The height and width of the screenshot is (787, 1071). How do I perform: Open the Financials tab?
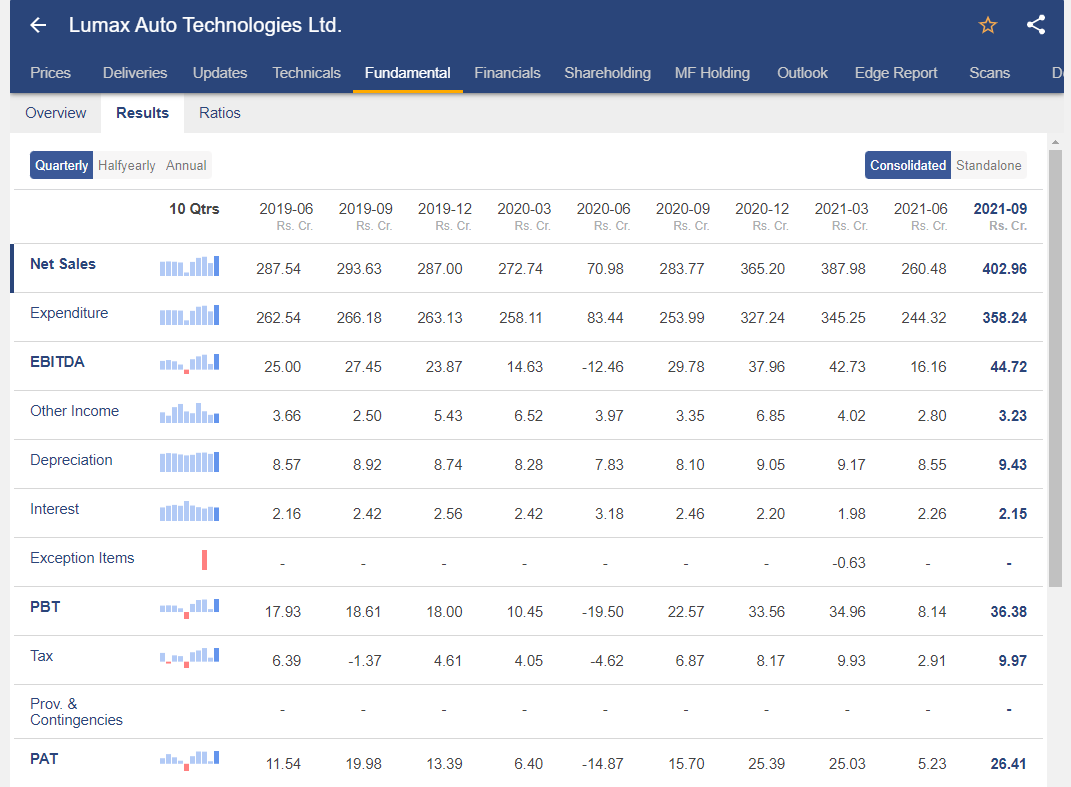point(507,73)
